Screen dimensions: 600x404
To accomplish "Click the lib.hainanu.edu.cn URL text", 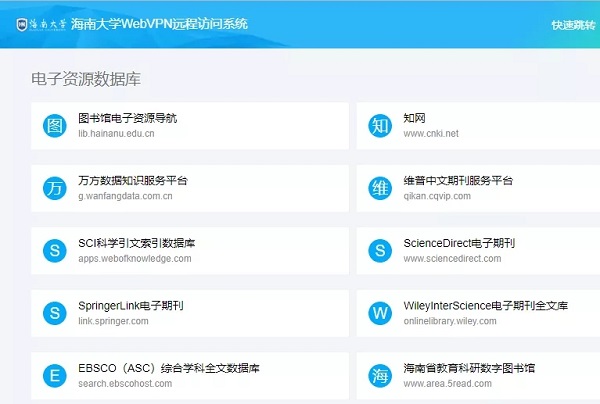I will point(116,134).
